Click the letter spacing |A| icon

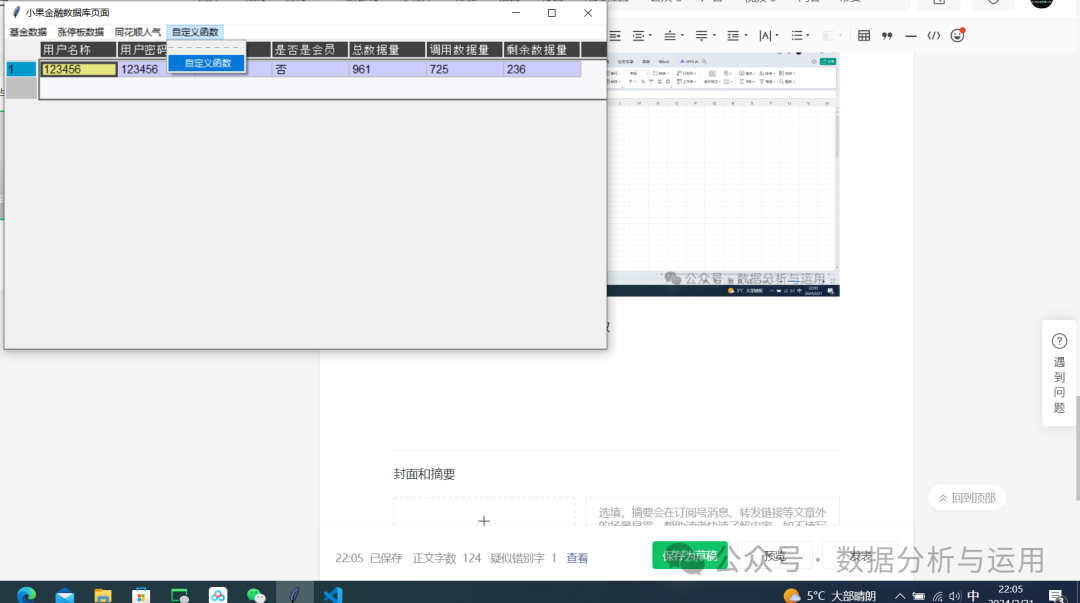click(x=765, y=36)
